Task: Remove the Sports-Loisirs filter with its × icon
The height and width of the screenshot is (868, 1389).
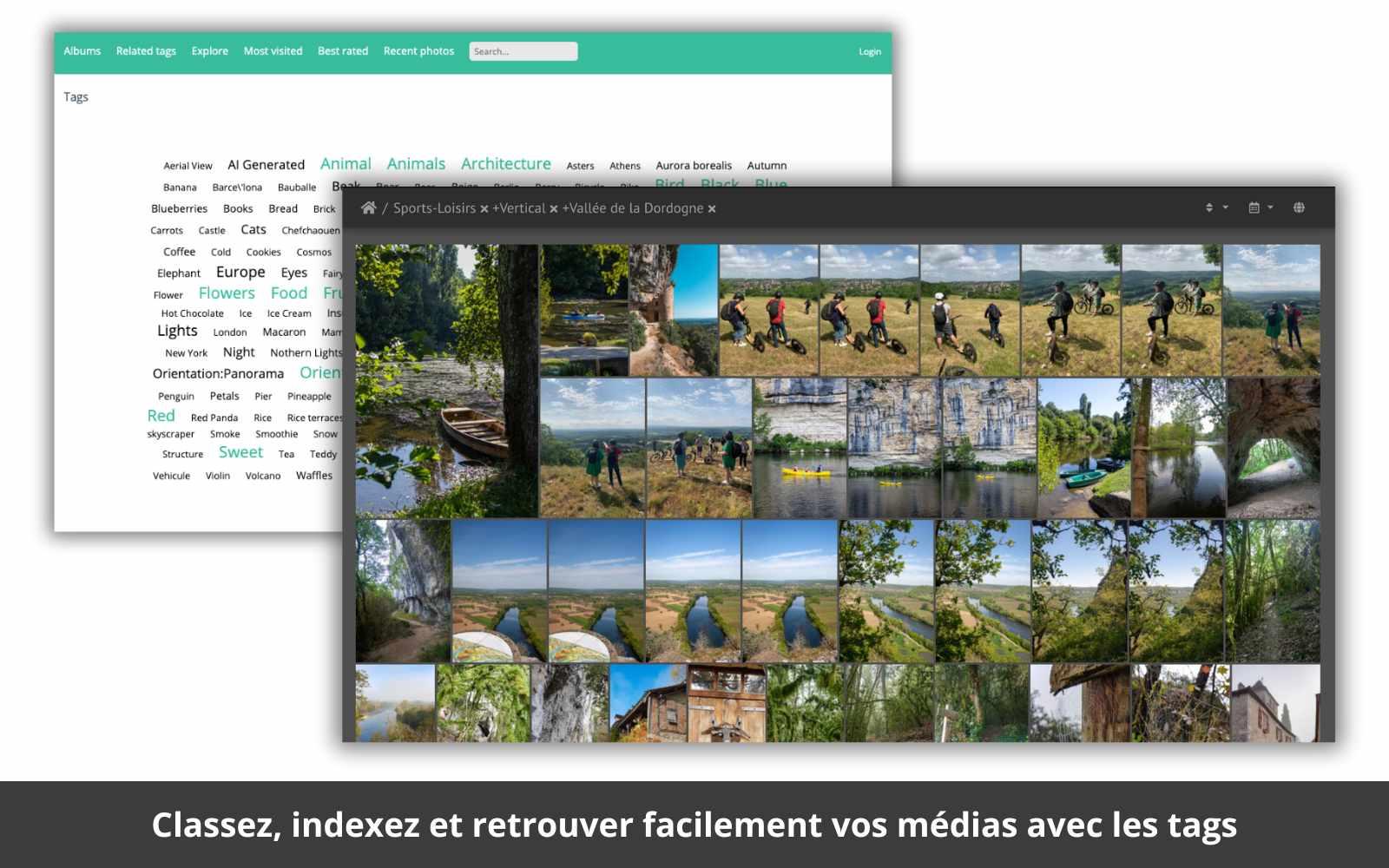Action: pos(484,208)
